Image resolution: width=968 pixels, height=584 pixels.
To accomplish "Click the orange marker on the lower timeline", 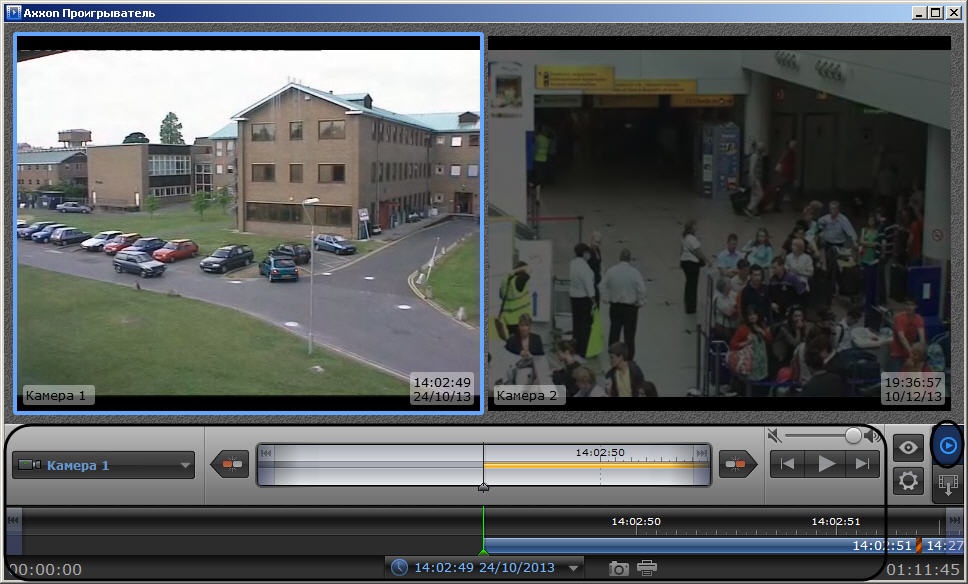I will click(918, 546).
